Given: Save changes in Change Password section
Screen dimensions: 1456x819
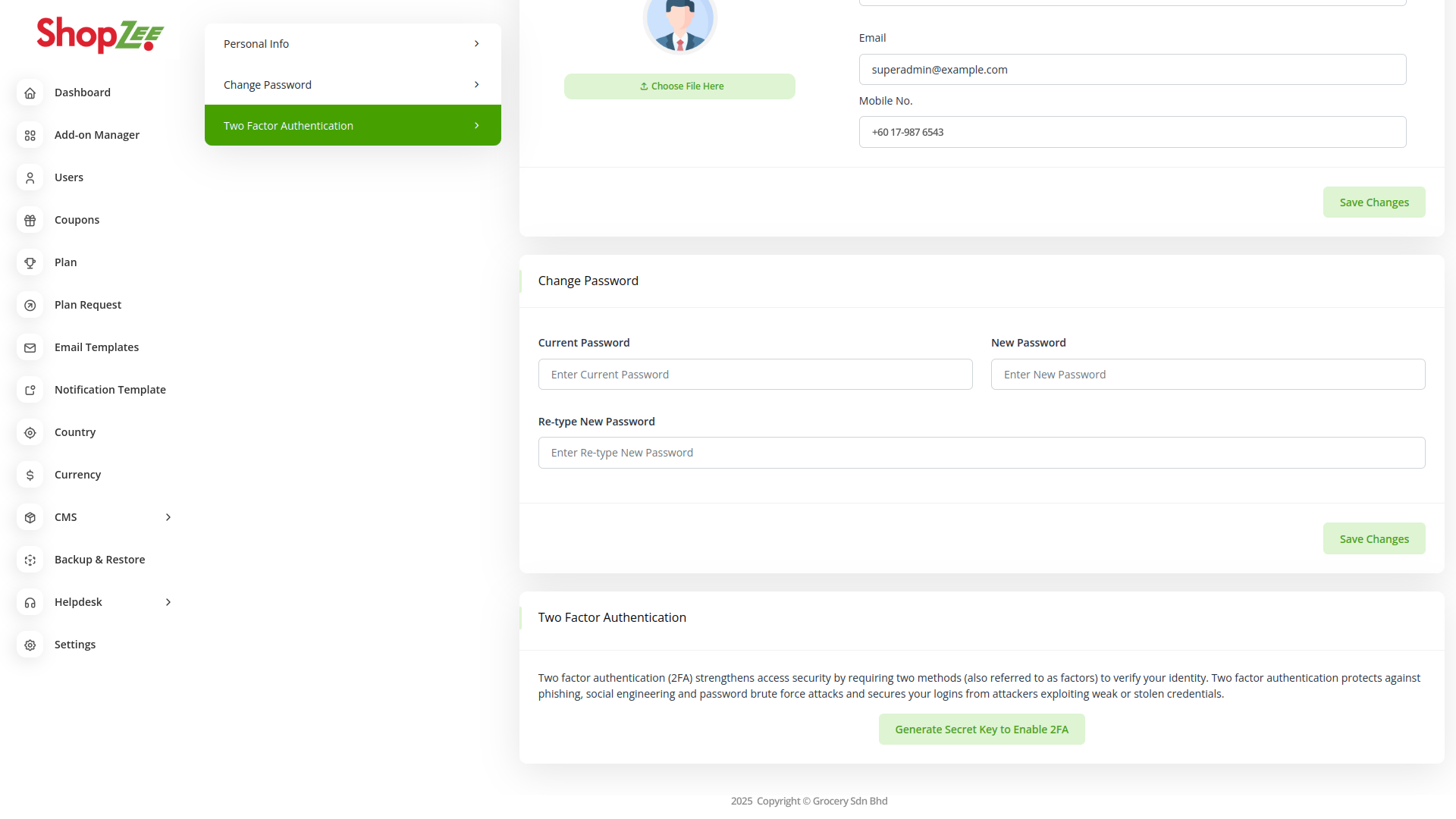Looking at the screenshot, I should (1373, 539).
